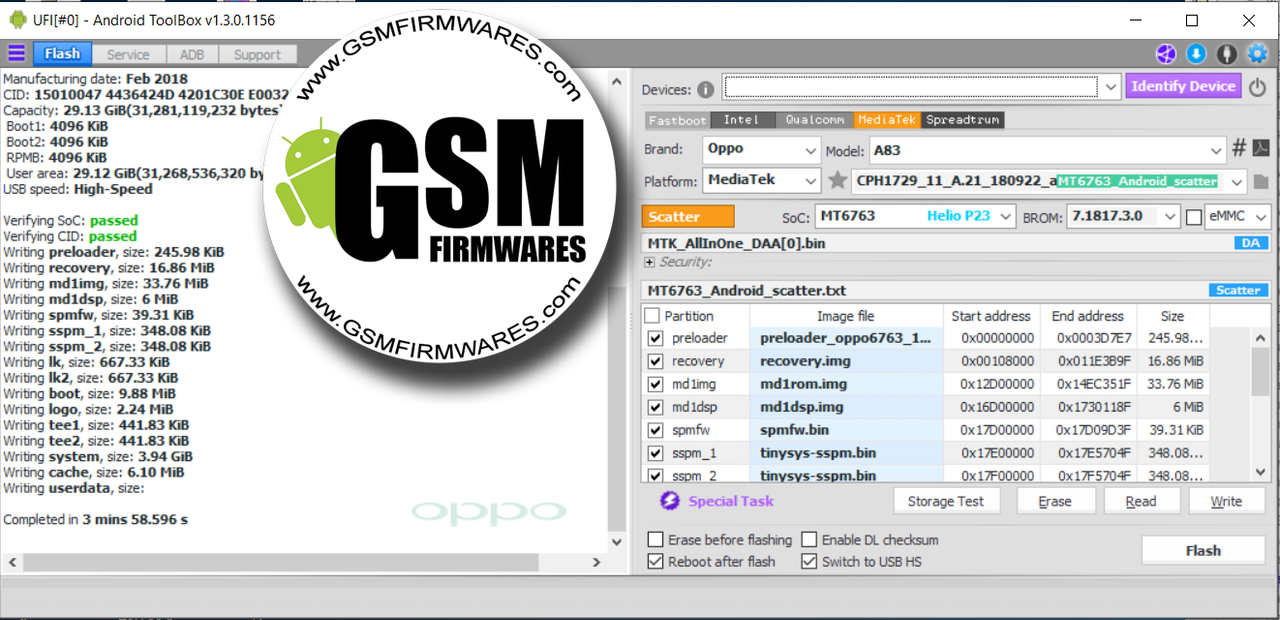The height and width of the screenshot is (620, 1280).
Task: Enable Erase before flashing
Action: (x=655, y=540)
